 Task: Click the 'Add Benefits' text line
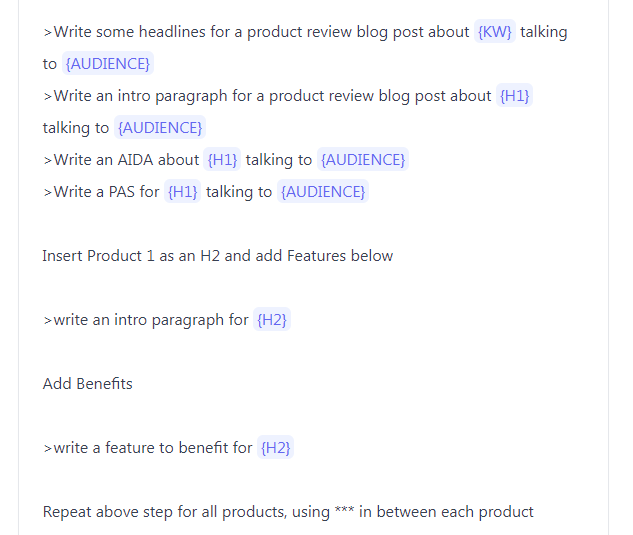[x=88, y=384]
